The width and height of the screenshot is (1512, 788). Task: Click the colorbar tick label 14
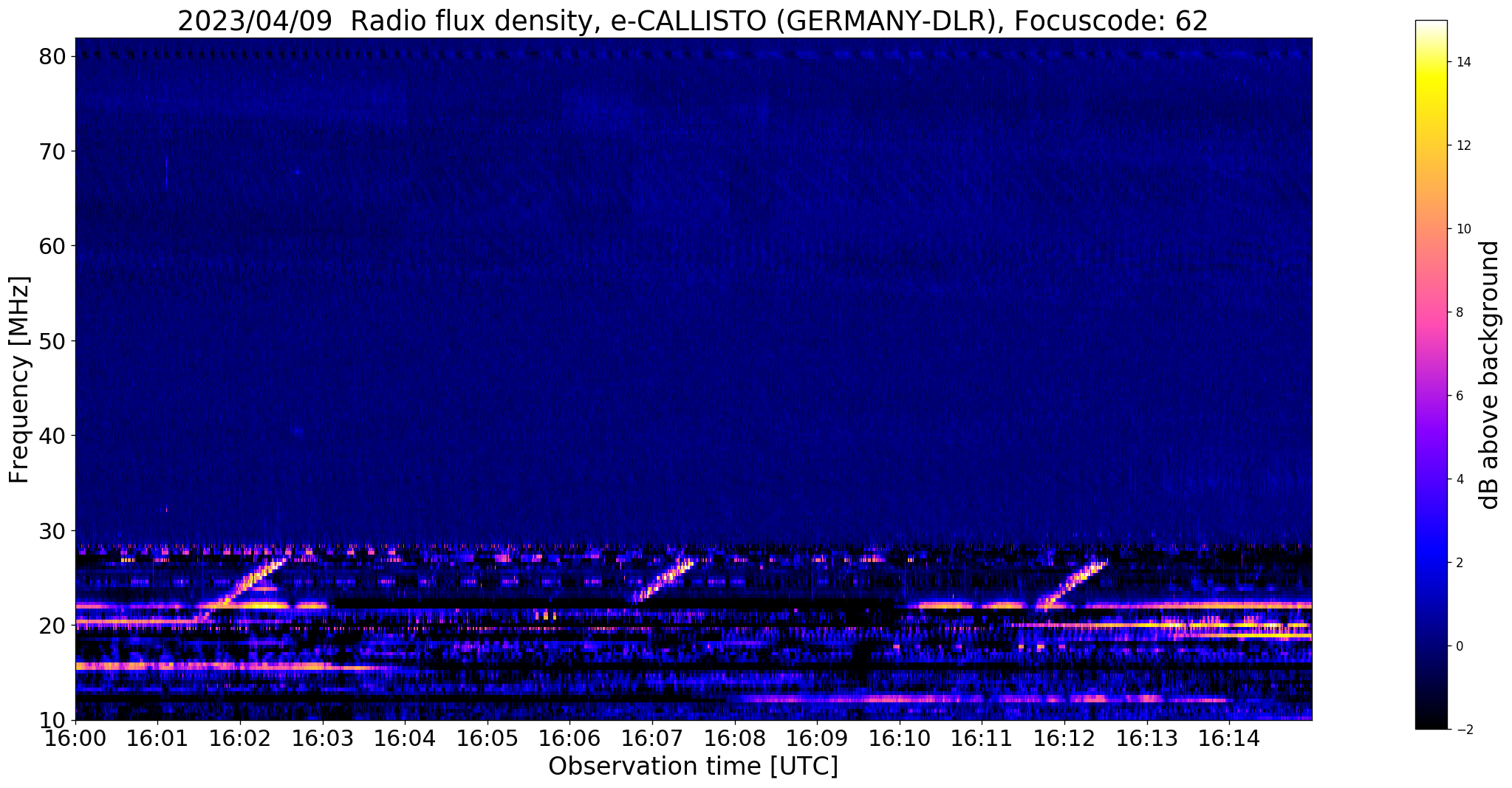coord(1463,62)
